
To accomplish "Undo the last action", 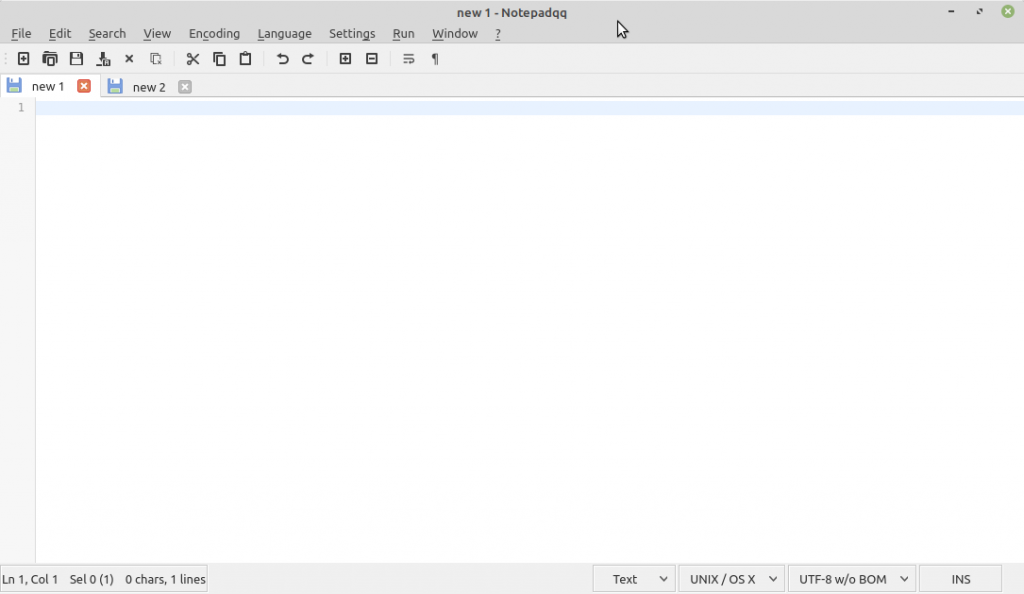I will (282, 59).
